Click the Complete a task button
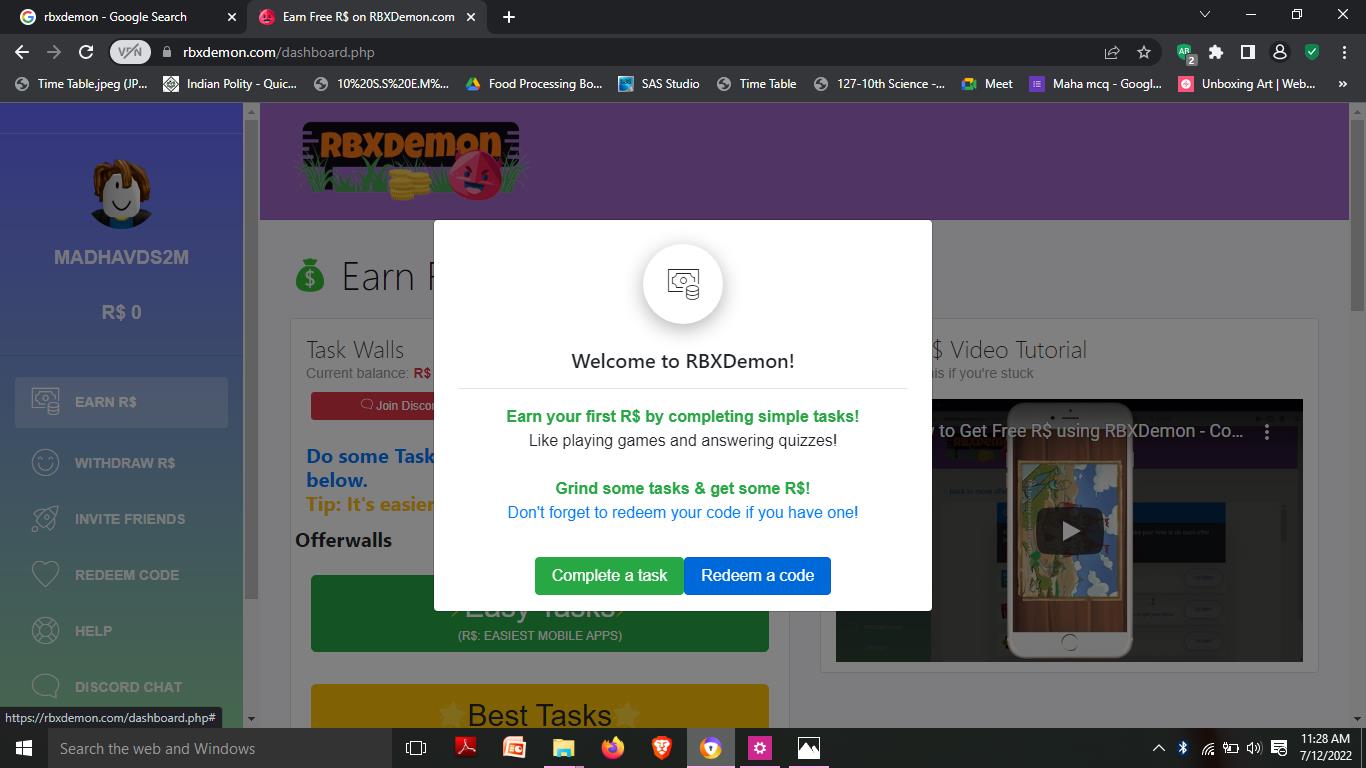Viewport: 1366px width, 768px height. (x=609, y=575)
